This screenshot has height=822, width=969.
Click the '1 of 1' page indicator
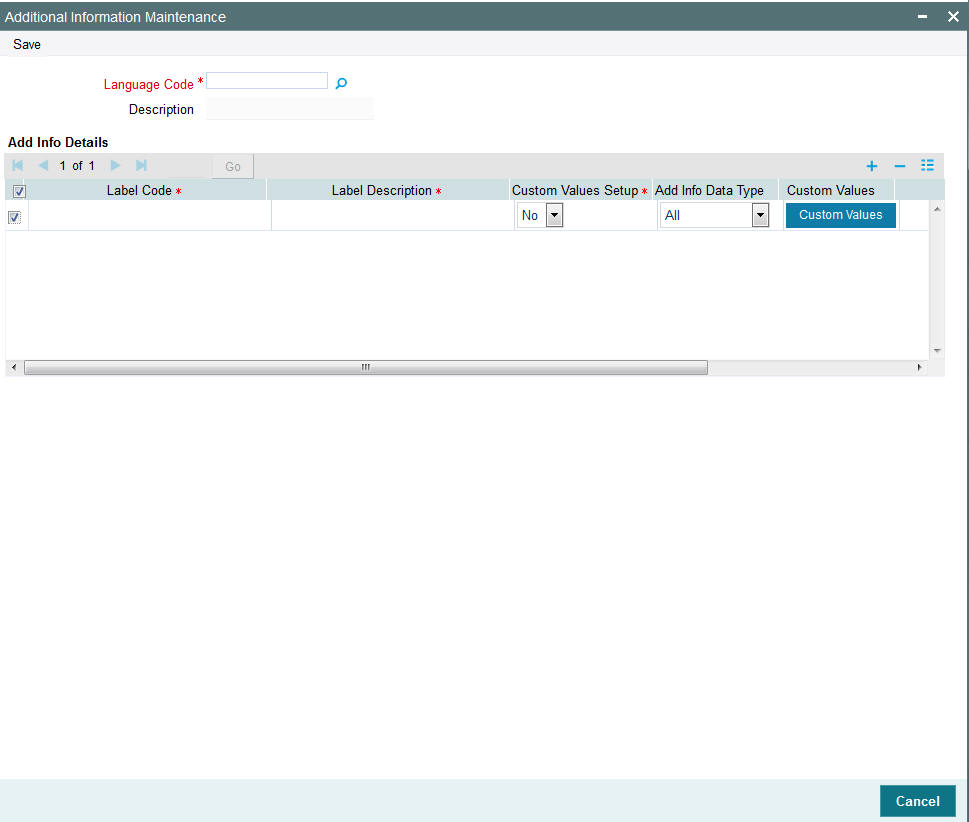[x=77, y=166]
